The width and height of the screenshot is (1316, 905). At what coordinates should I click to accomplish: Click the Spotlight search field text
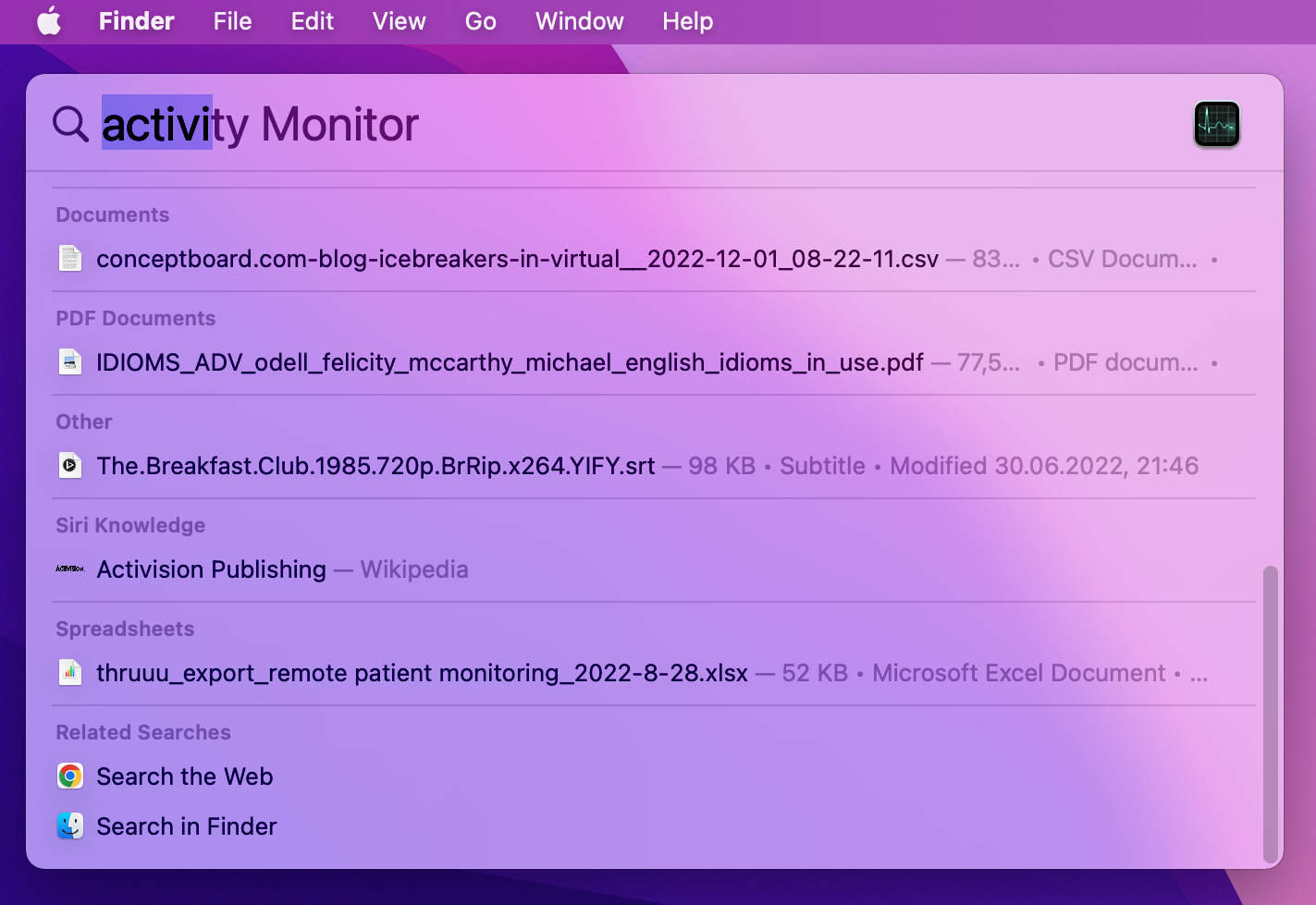coord(260,124)
